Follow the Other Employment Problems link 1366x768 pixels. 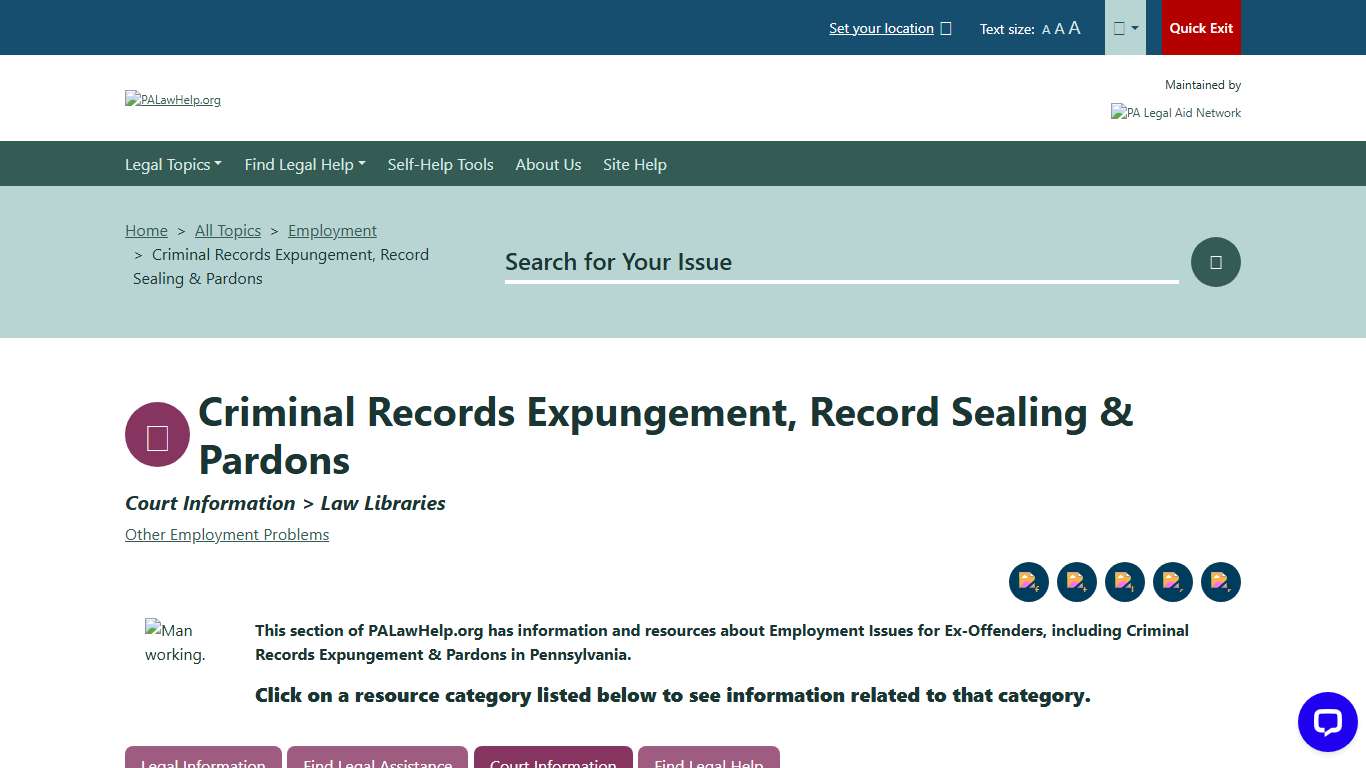227,534
